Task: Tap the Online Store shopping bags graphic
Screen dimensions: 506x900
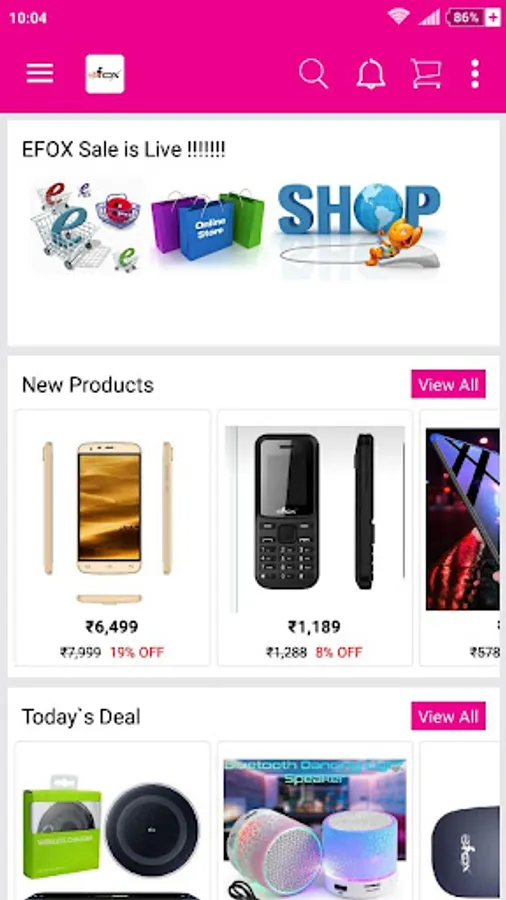Action: [207, 224]
